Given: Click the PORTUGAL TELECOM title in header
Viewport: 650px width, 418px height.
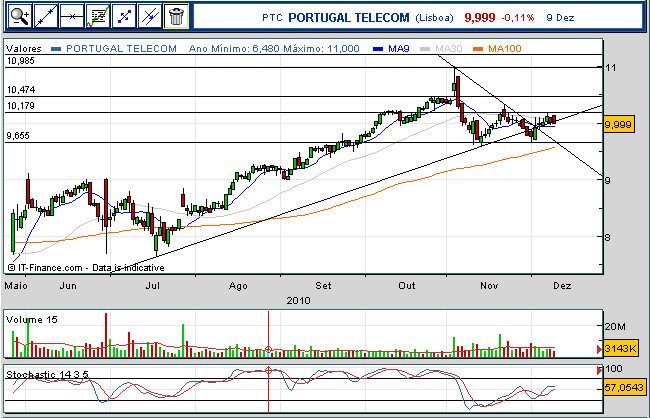Looking at the screenshot, I should [x=349, y=18].
